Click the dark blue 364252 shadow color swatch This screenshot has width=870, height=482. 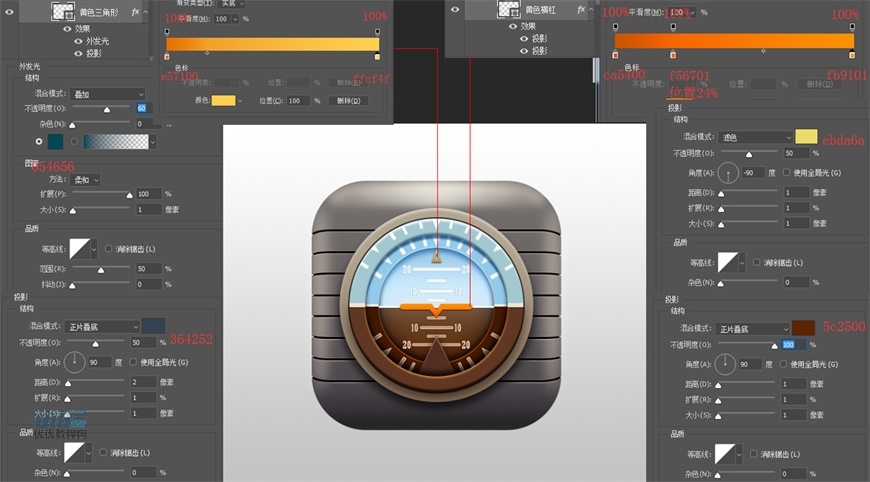154,326
